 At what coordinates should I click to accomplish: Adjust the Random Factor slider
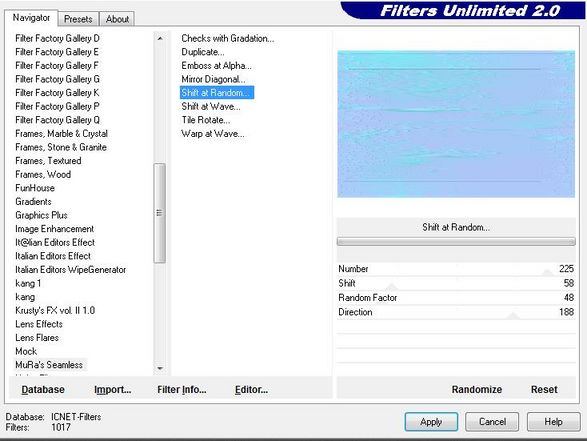click(456, 298)
